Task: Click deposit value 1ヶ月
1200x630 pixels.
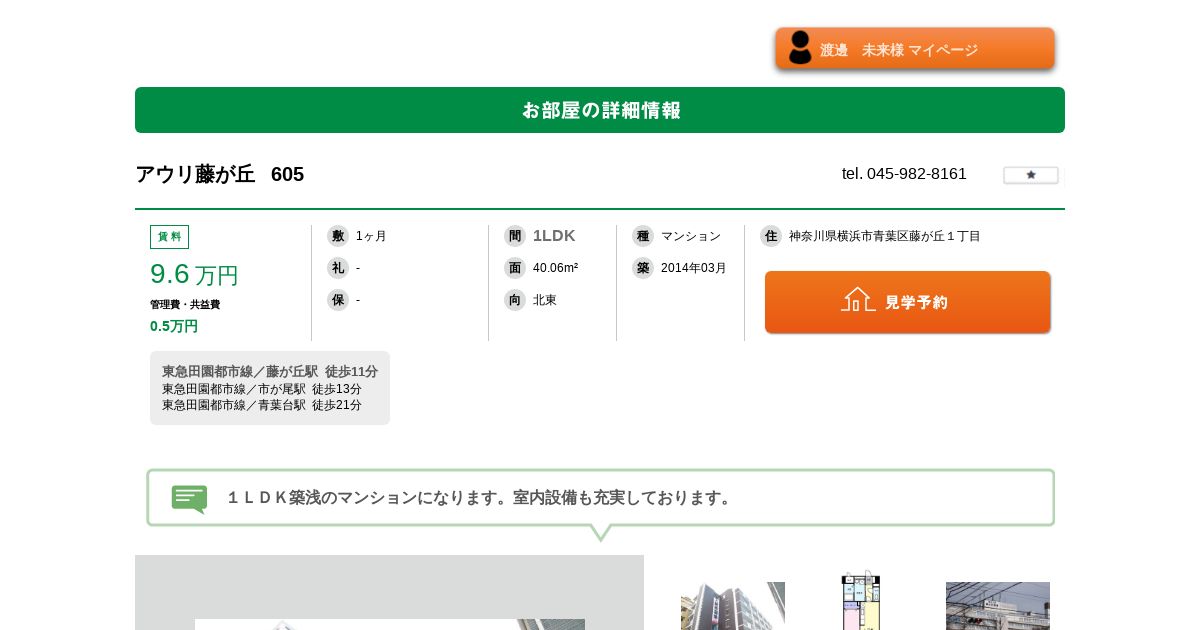Action: [371, 236]
